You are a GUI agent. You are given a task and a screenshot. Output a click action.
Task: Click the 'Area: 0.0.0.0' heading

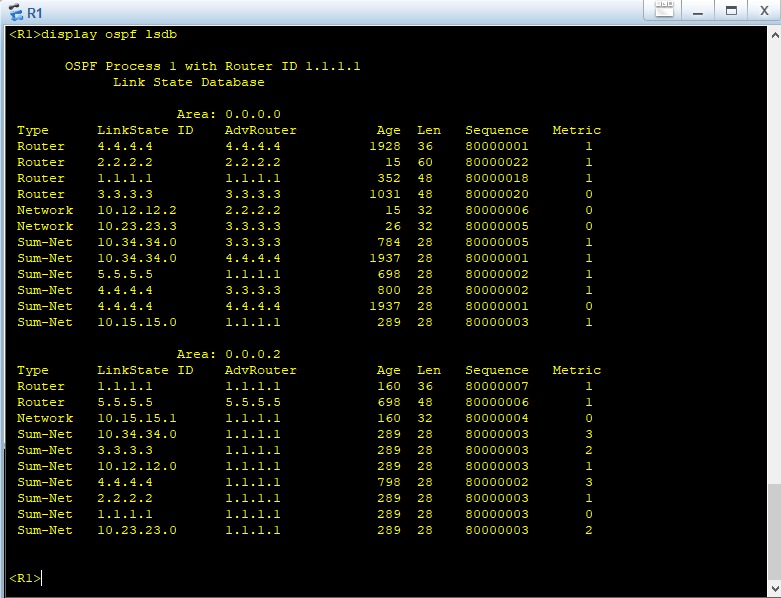coord(229,114)
